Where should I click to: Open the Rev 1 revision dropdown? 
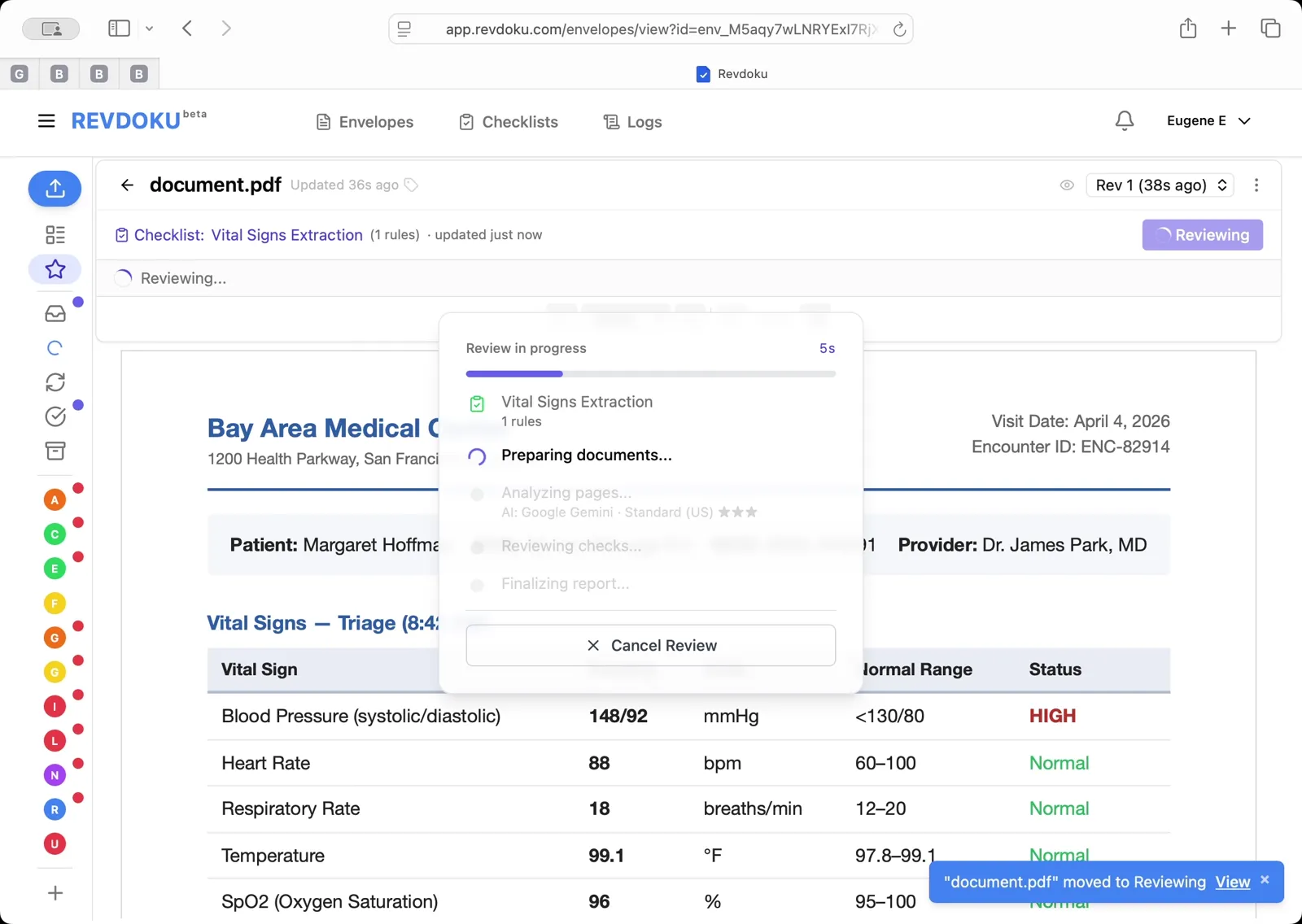(x=1159, y=185)
